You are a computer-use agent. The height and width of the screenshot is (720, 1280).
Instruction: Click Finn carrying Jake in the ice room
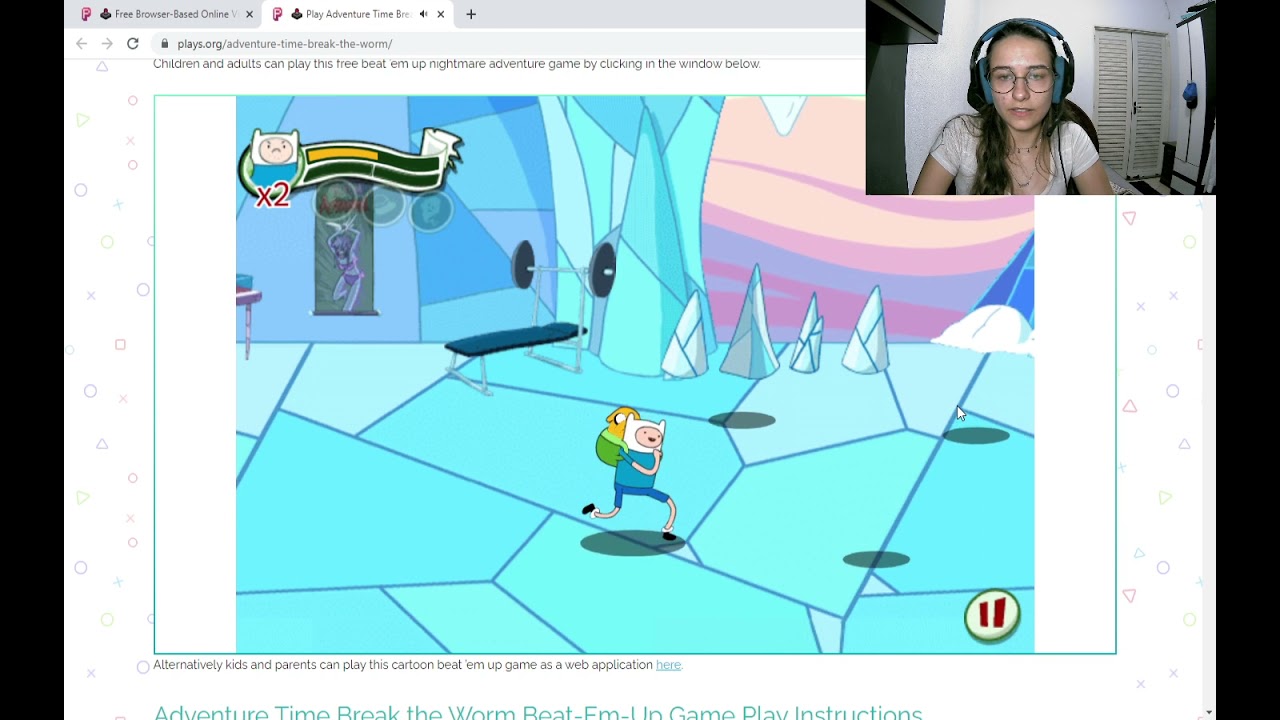coord(633,475)
